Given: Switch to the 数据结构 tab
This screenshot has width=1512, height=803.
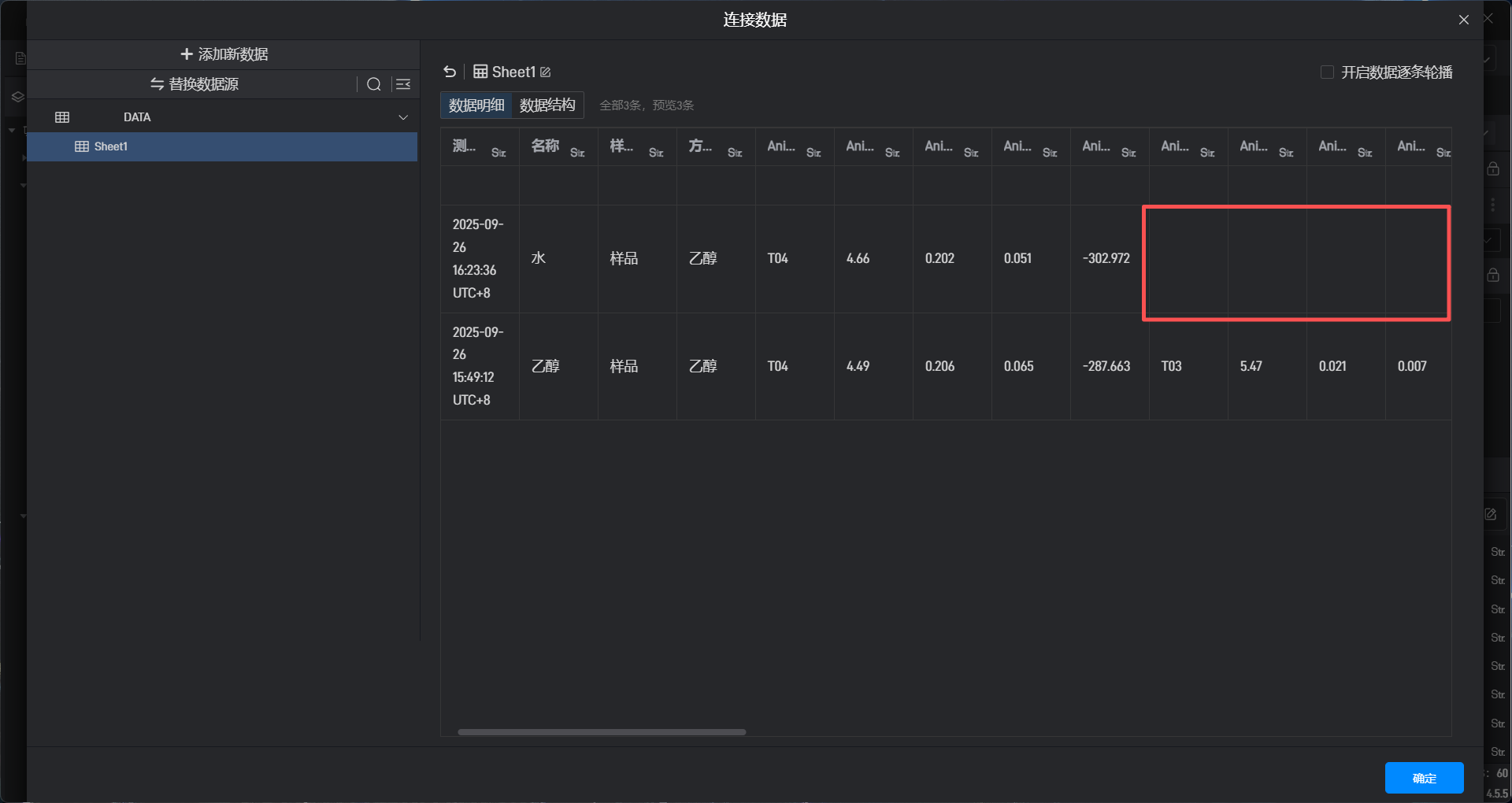Looking at the screenshot, I should coord(547,105).
